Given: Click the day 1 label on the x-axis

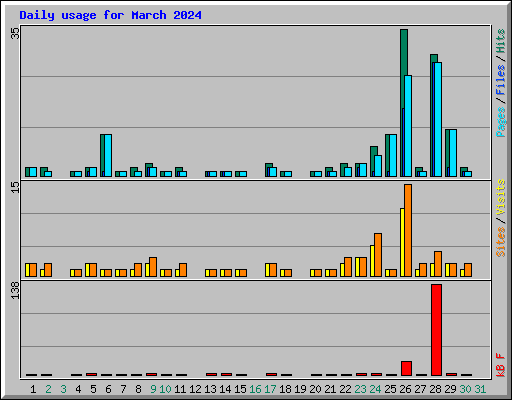Looking at the screenshot, I should (33, 389).
